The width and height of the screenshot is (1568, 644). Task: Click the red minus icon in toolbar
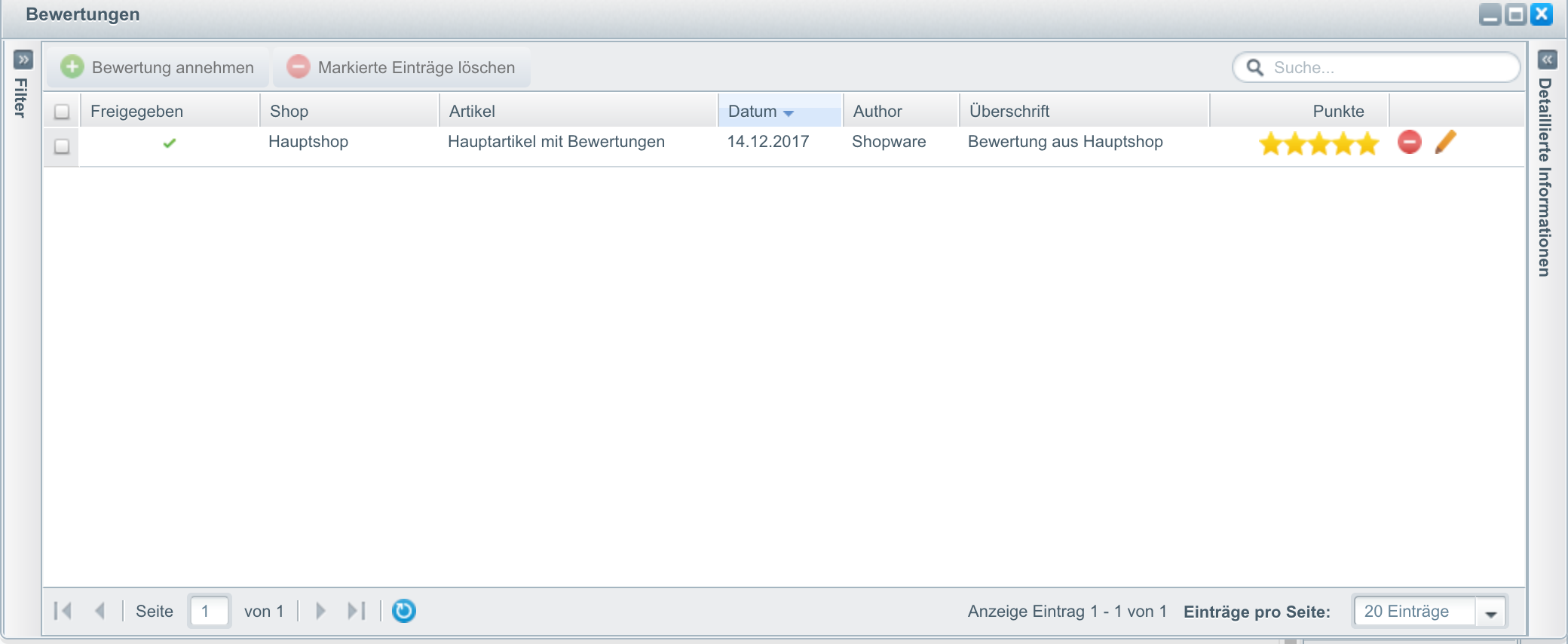click(x=299, y=66)
